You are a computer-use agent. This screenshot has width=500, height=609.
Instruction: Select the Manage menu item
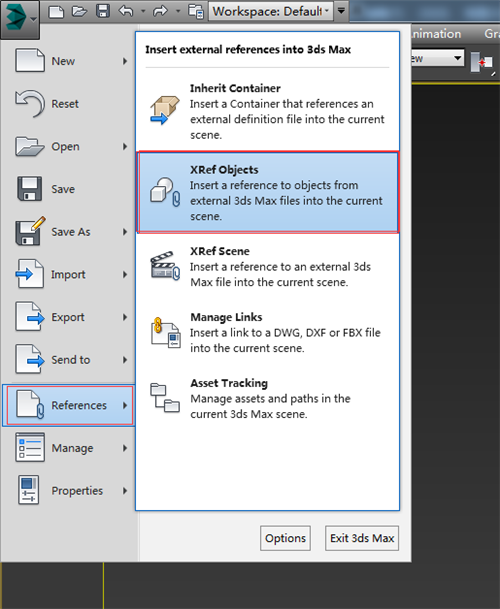(x=70, y=448)
